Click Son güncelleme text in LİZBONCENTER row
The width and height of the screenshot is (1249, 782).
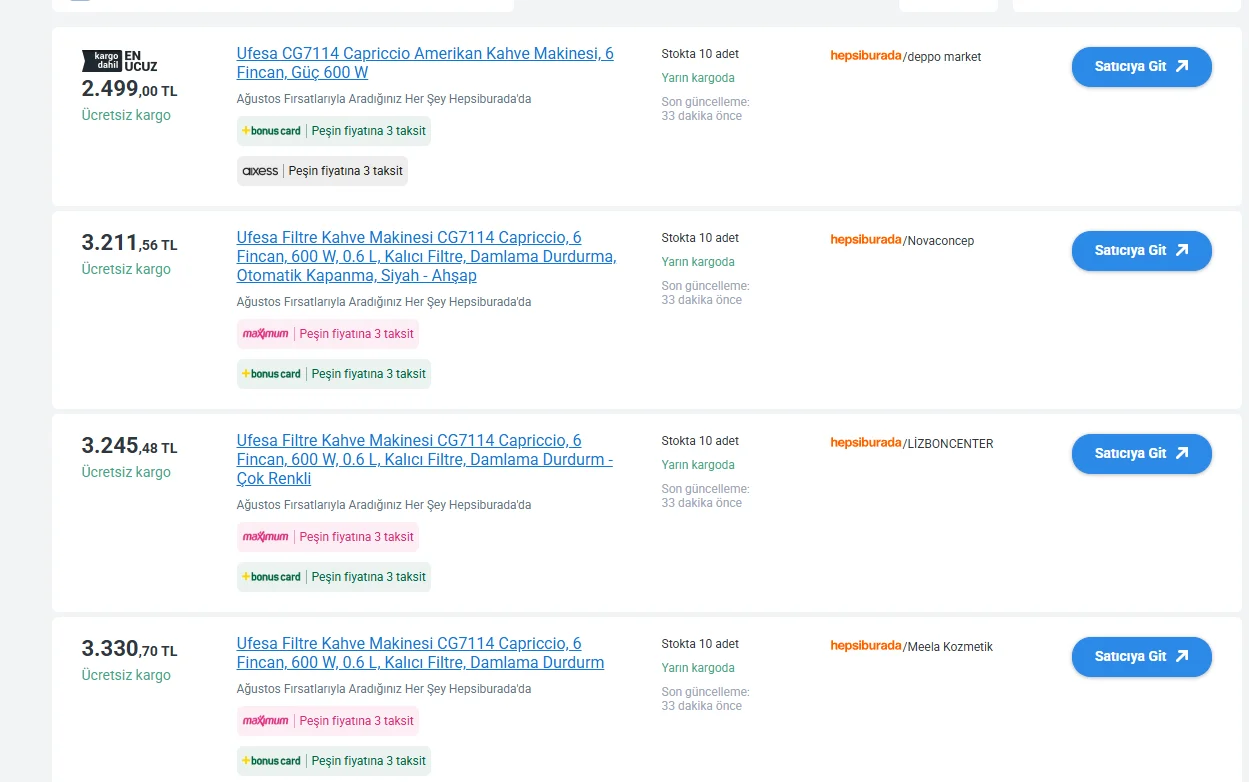click(705, 496)
